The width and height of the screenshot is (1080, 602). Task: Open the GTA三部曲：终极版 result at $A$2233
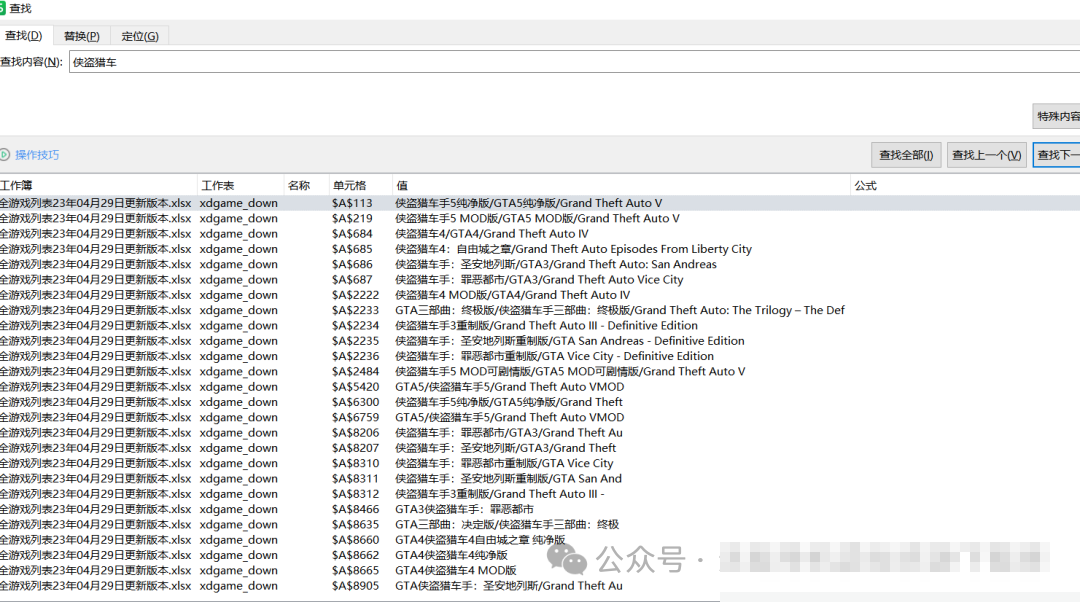pyautogui.click(x=540, y=310)
